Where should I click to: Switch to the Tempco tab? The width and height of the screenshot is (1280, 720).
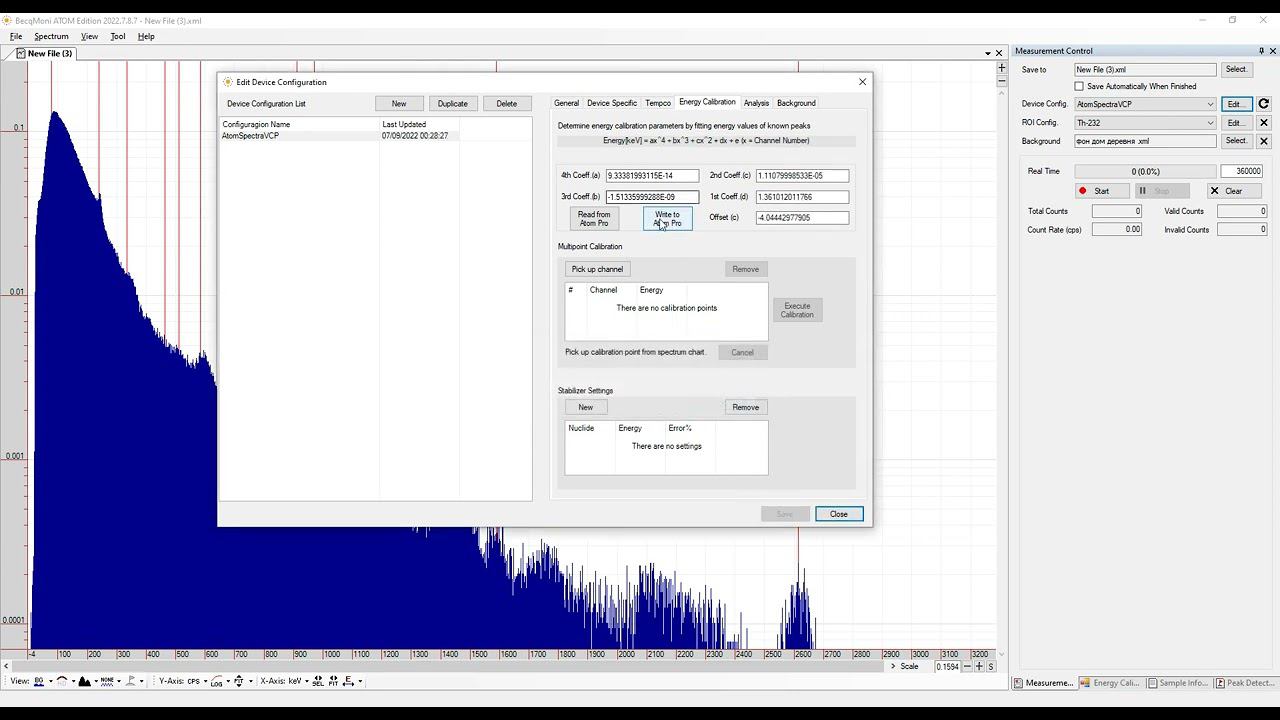click(658, 103)
